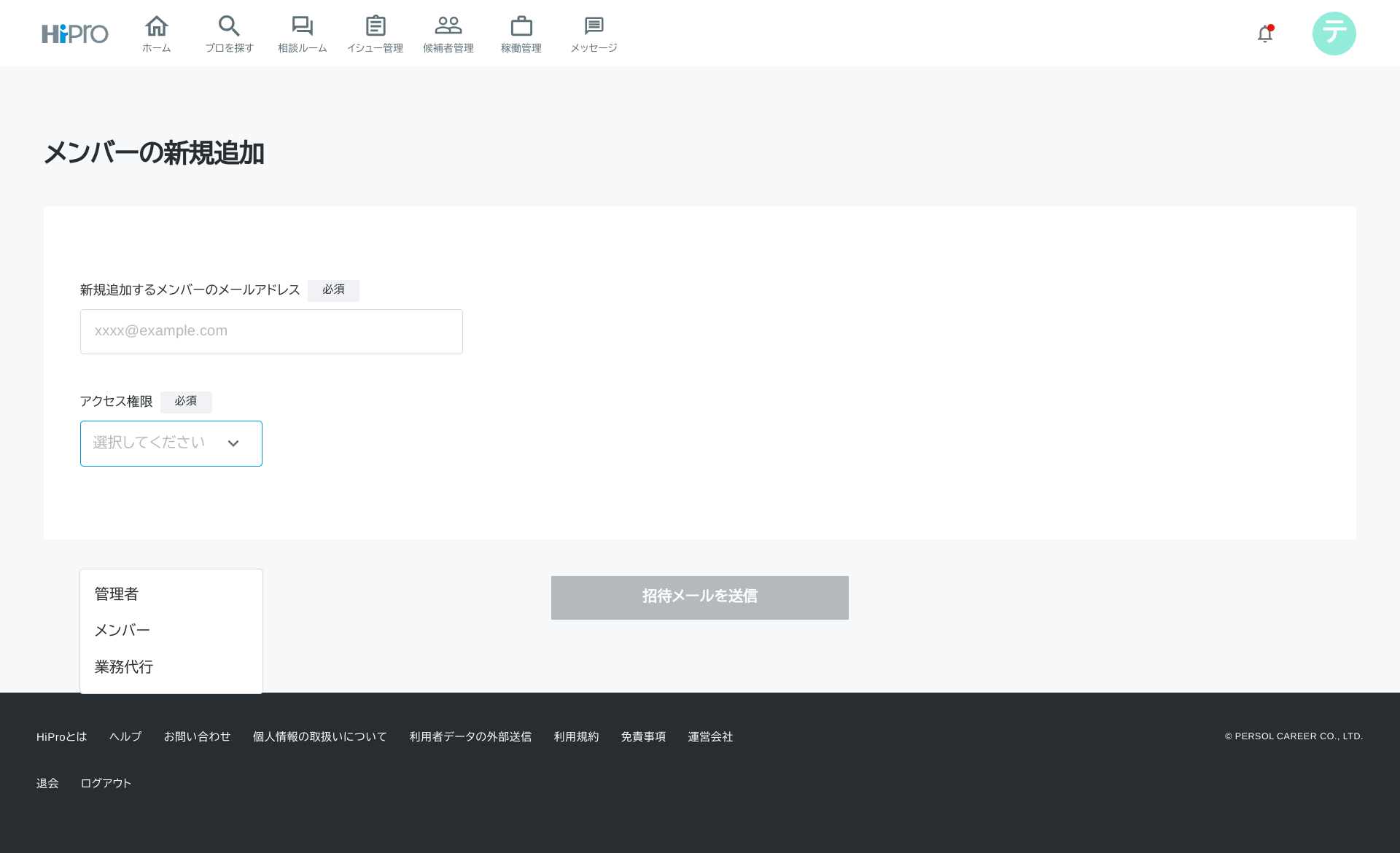Pick 業務代行 access option
Viewport: 1400px width, 853px height.
pyautogui.click(x=124, y=667)
